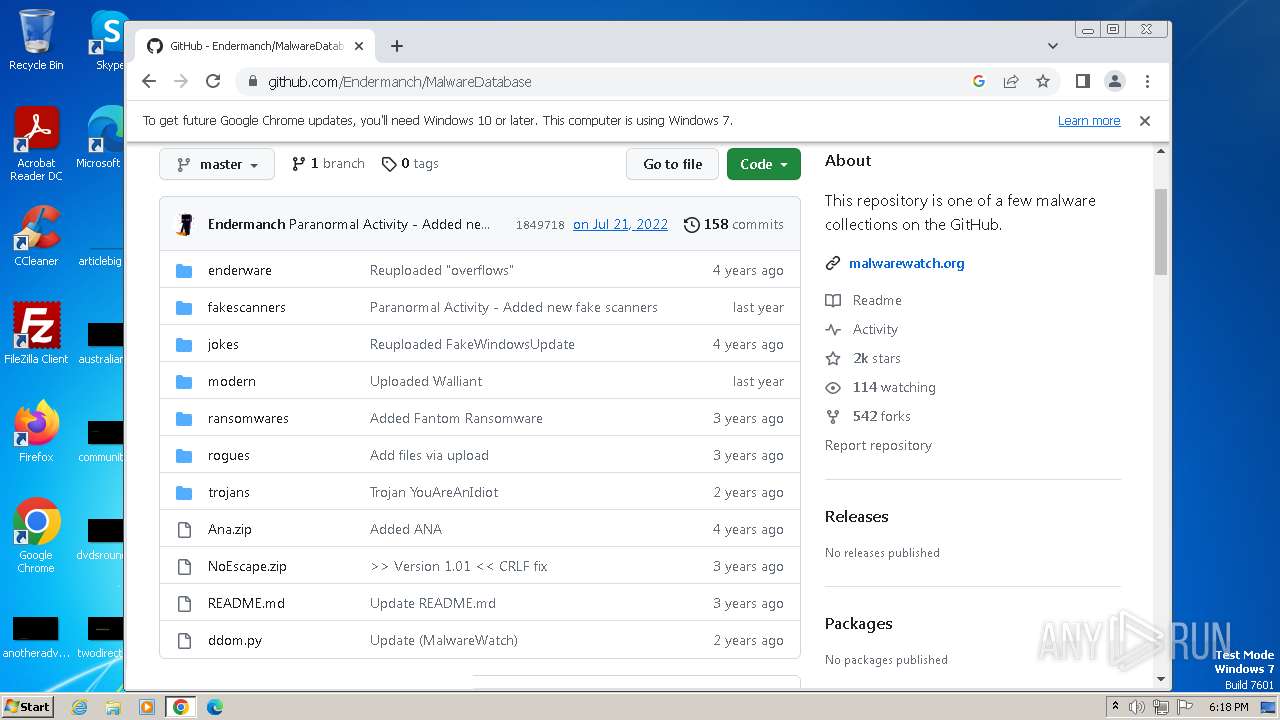
Task: Expand the green Code dropdown button
Action: pyautogui.click(x=764, y=164)
